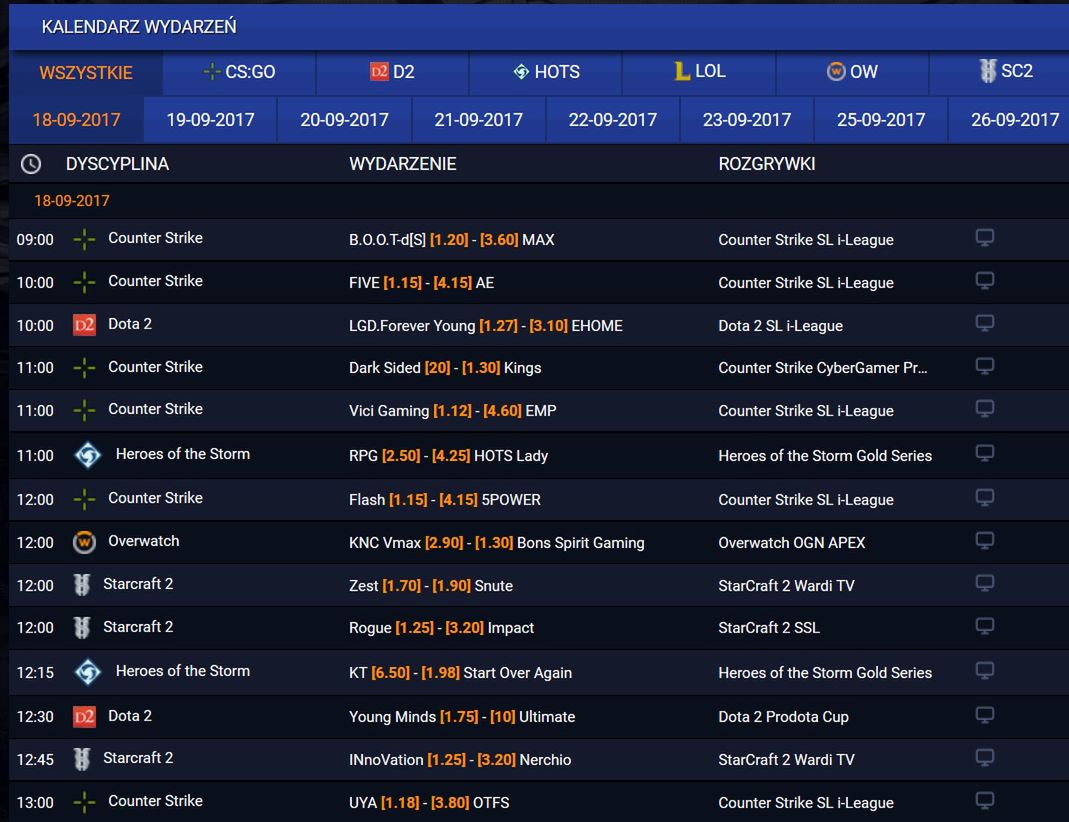1069x822 pixels.
Task: Open the LOL discipline tab
Action: point(699,72)
